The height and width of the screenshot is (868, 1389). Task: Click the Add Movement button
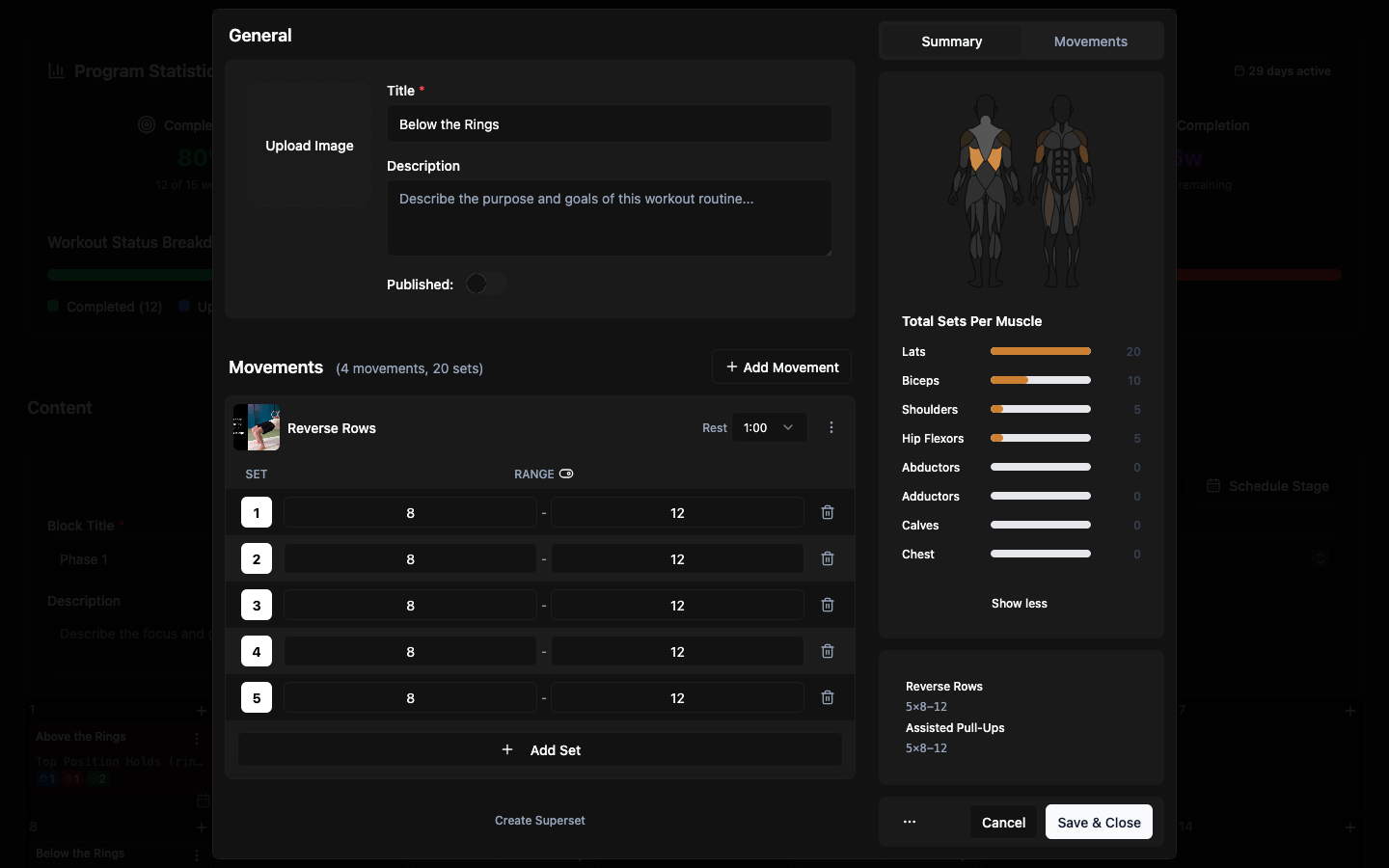coord(782,367)
